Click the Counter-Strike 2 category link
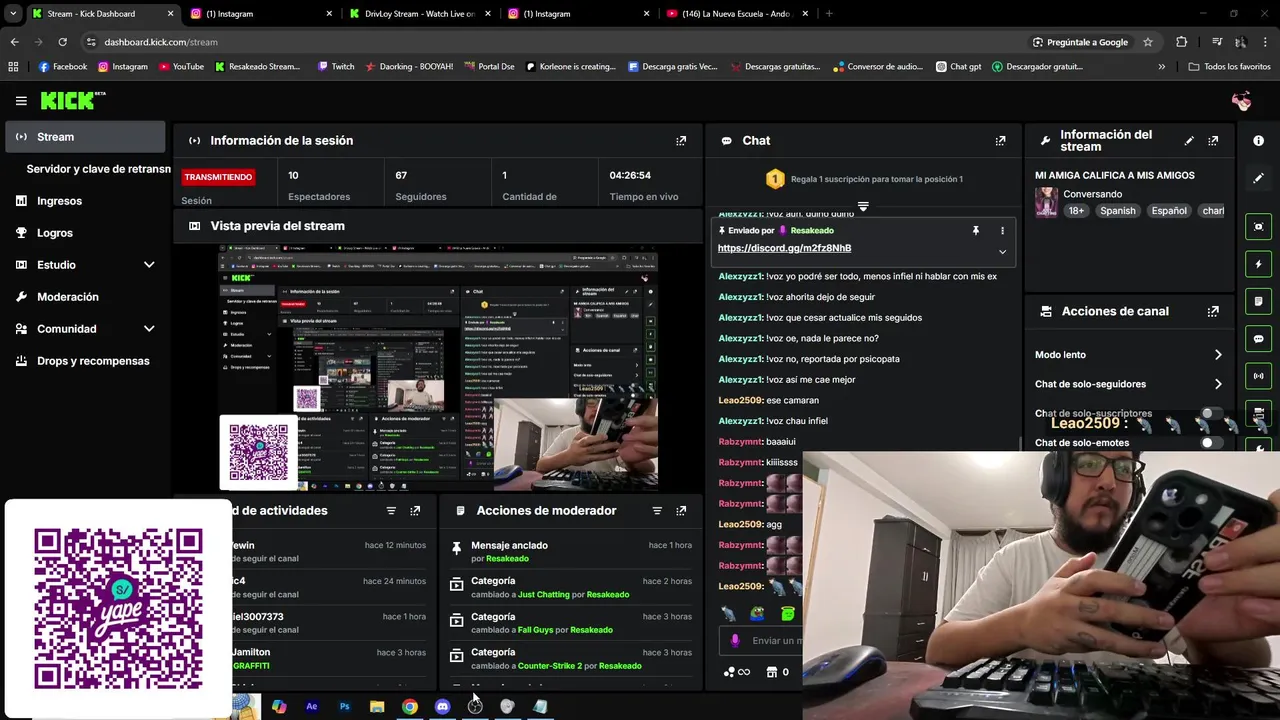 [x=550, y=666]
